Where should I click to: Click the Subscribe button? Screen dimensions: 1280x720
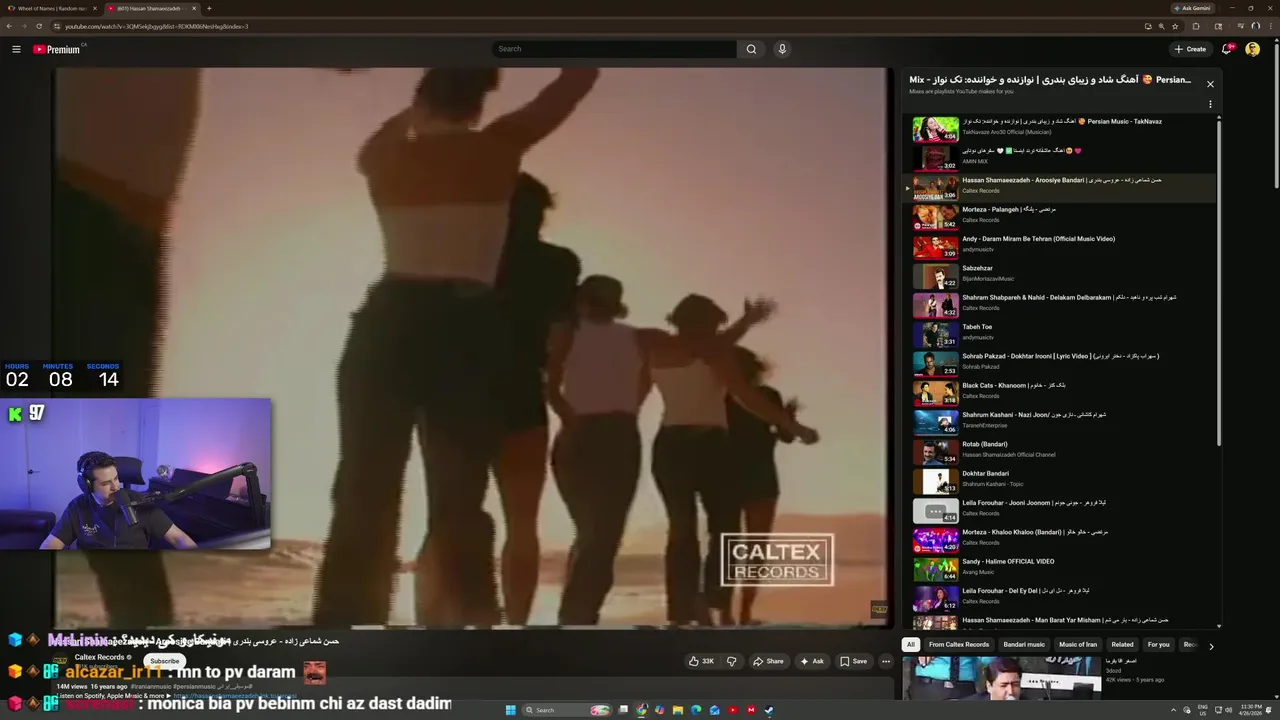[165, 661]
